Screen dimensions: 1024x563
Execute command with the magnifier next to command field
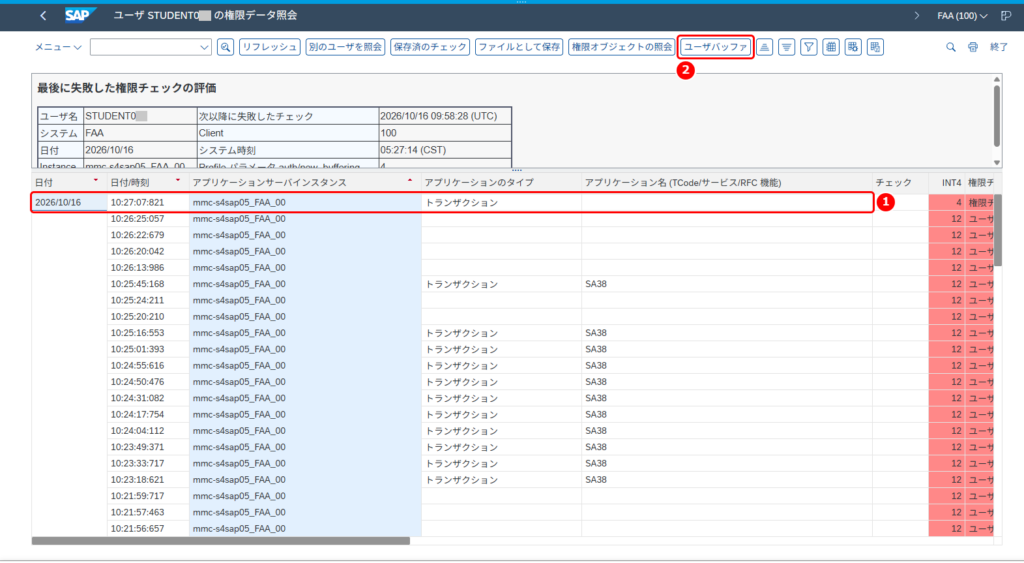[225, 47]
